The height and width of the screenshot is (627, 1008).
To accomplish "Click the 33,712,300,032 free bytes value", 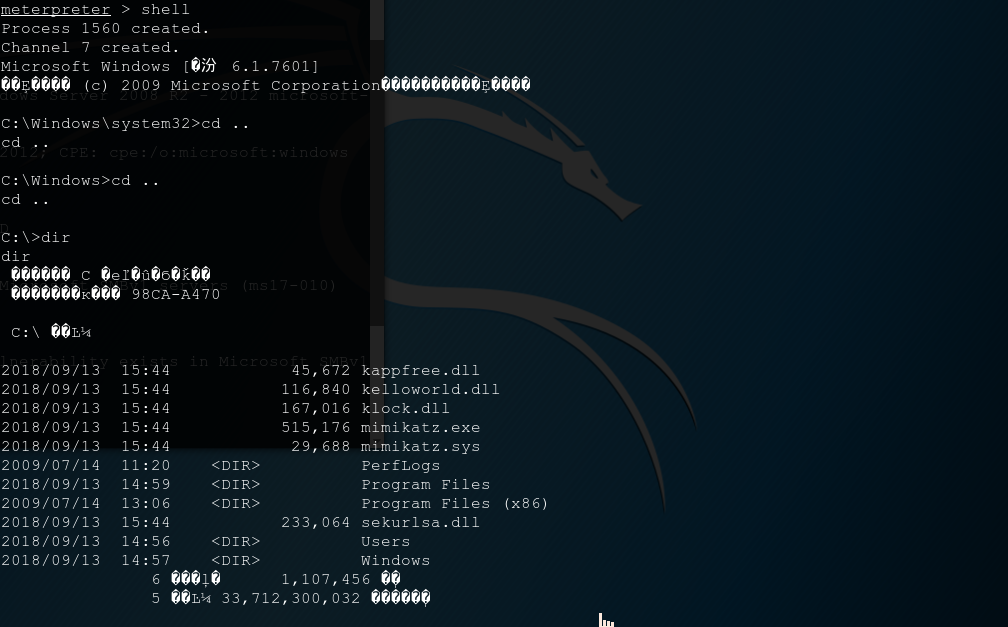I will (291, 599).
